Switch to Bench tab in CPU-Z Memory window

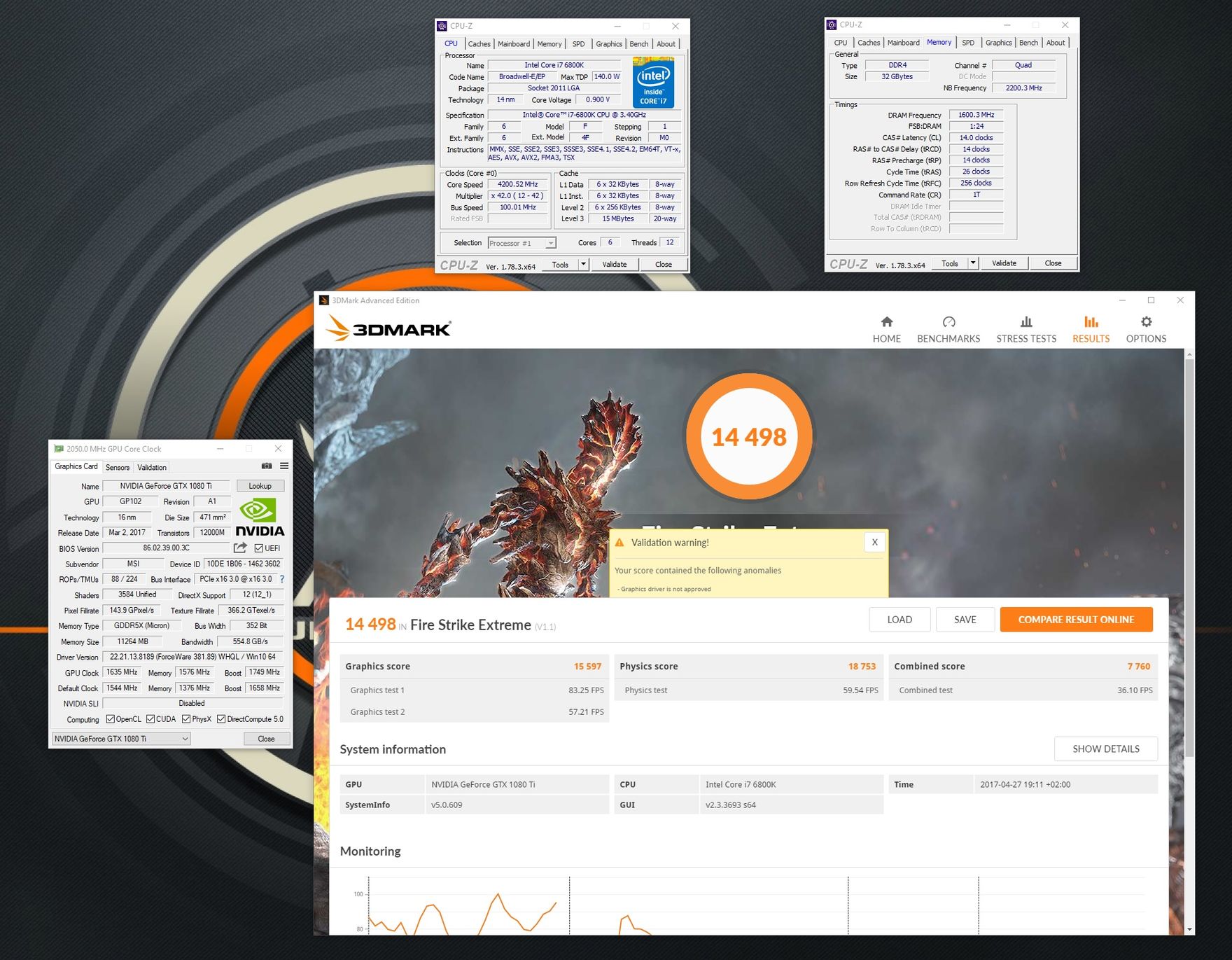[x=1028, y=43]
